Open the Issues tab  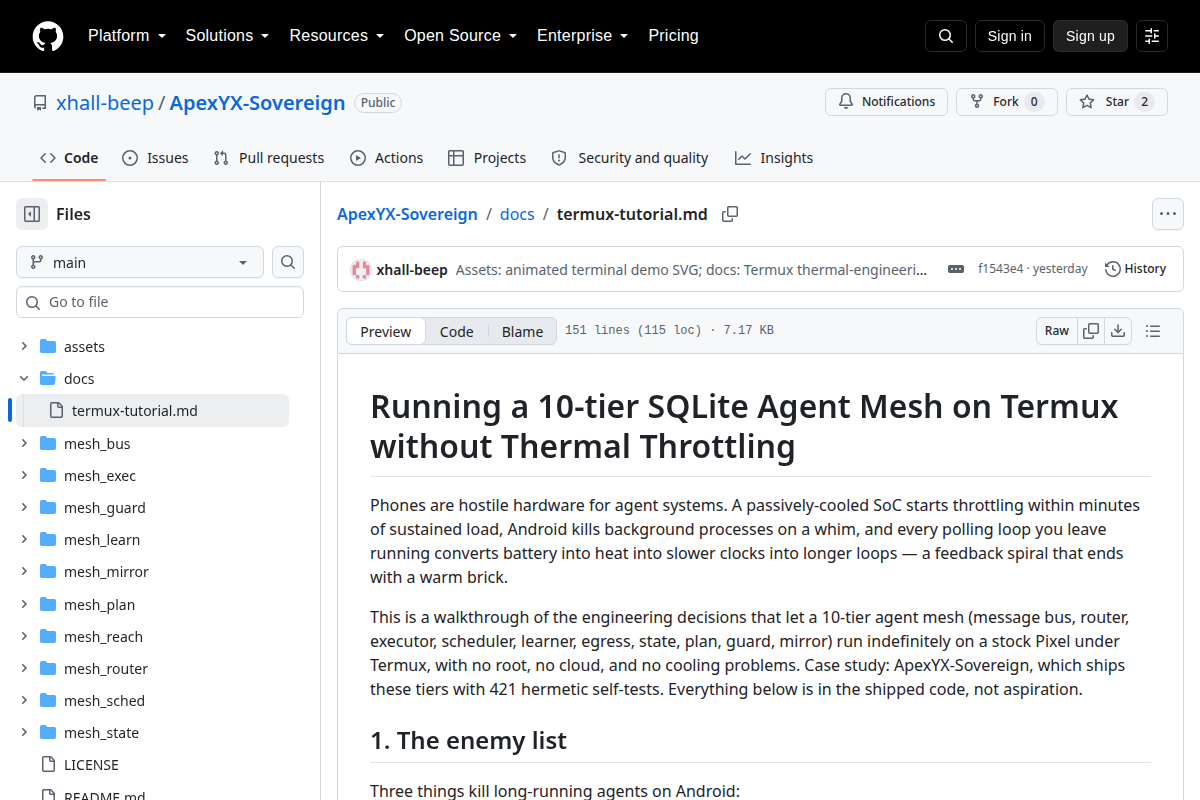pos(155,158)
